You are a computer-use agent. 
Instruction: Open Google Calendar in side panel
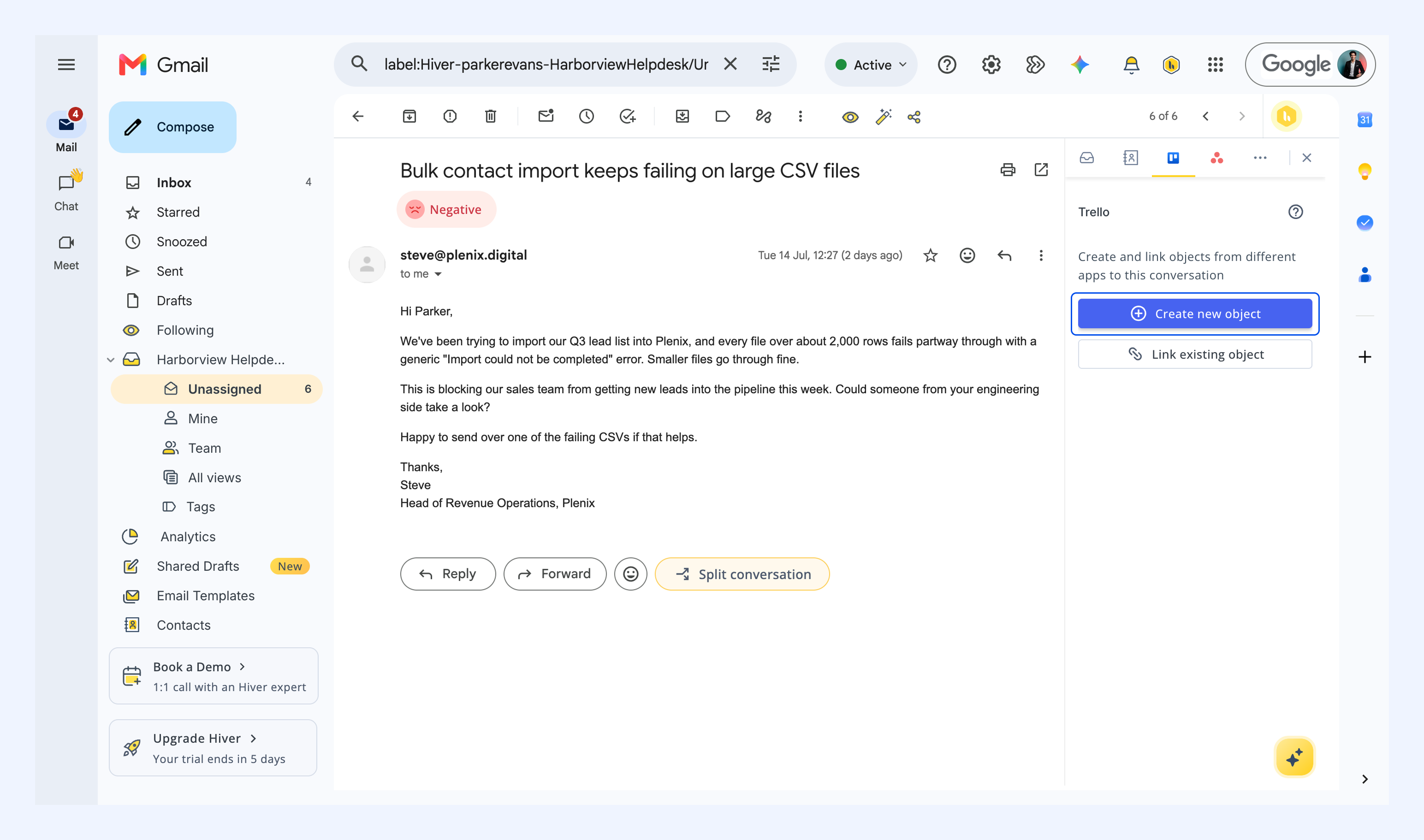(x=1365, y=119)
